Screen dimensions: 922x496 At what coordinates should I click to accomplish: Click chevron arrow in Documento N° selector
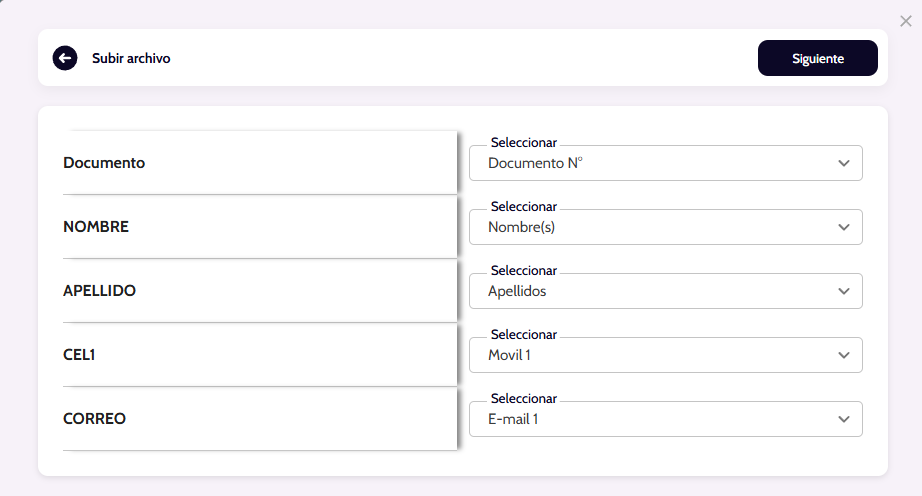(x=844, y=163)
